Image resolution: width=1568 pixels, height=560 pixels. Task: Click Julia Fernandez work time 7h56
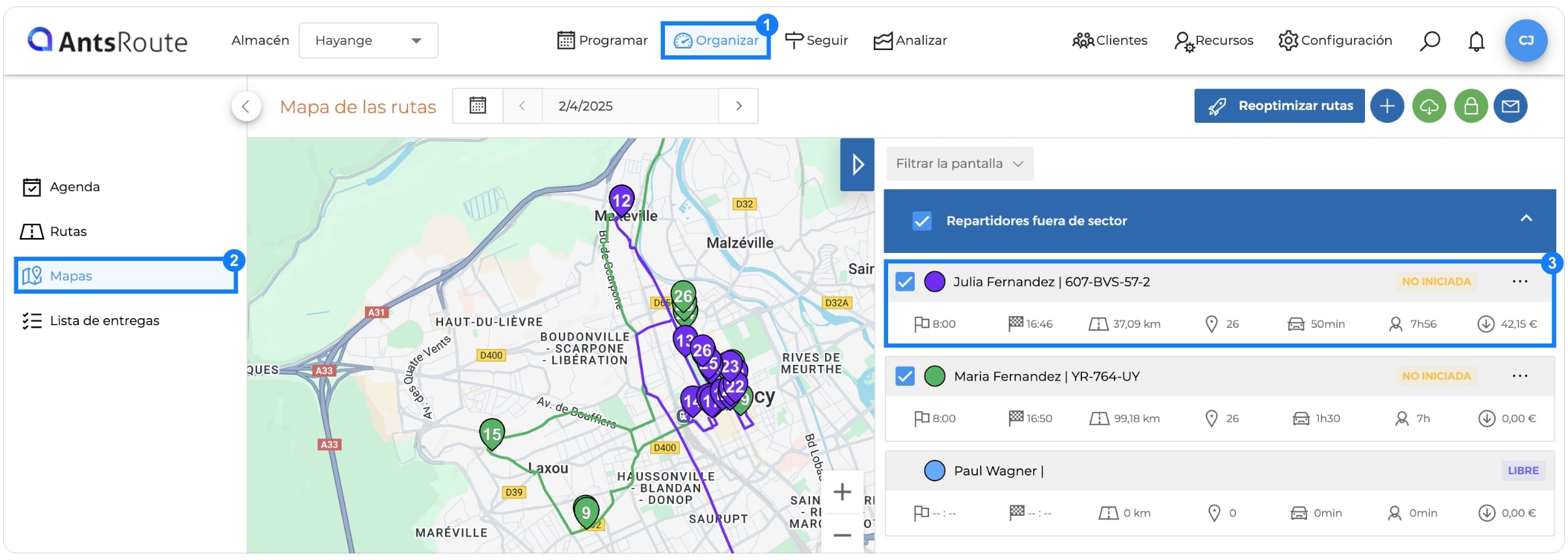pos(1413,324)
